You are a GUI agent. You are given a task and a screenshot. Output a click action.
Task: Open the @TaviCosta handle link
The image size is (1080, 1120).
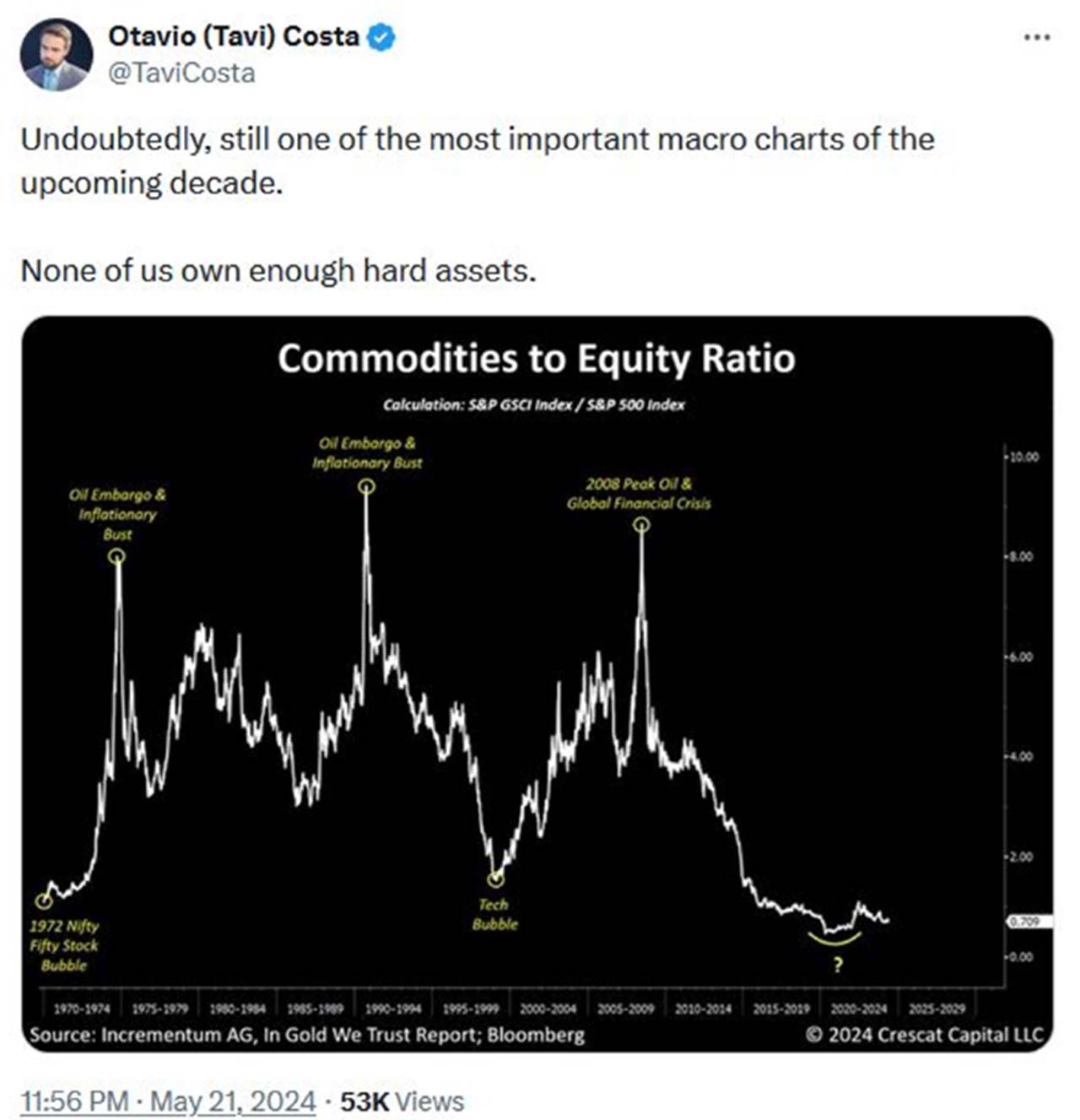pyautogui.click(x=181, y=73)
